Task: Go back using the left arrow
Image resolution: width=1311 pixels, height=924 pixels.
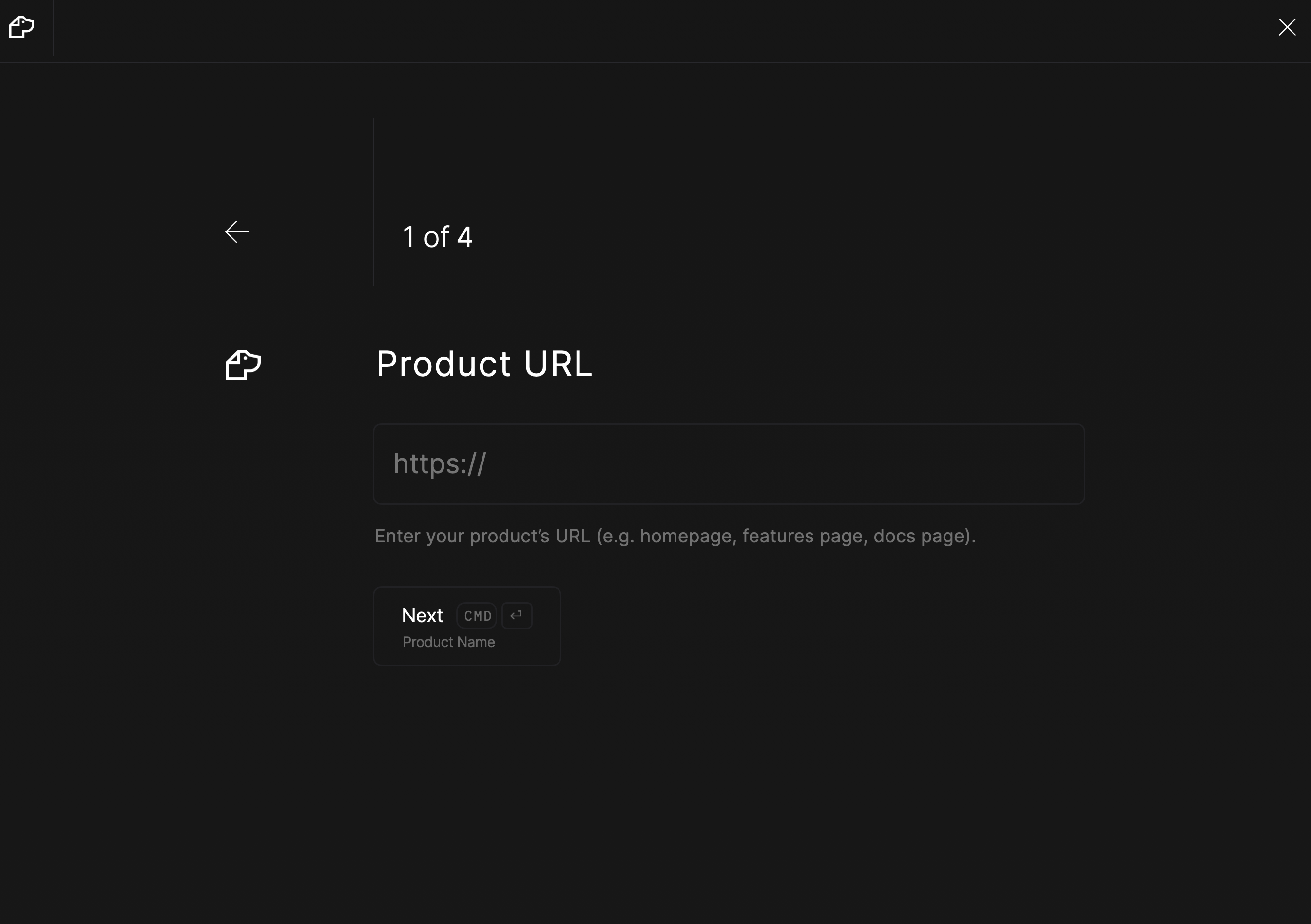Action: click(237, 232)
